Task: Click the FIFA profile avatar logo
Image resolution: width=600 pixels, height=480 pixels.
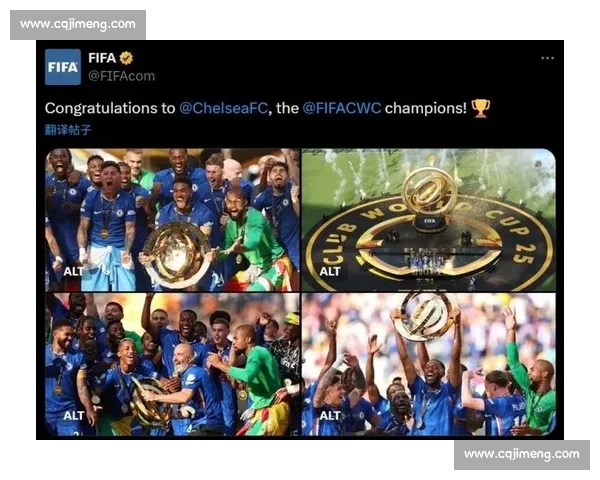Action: click(63, 67)
